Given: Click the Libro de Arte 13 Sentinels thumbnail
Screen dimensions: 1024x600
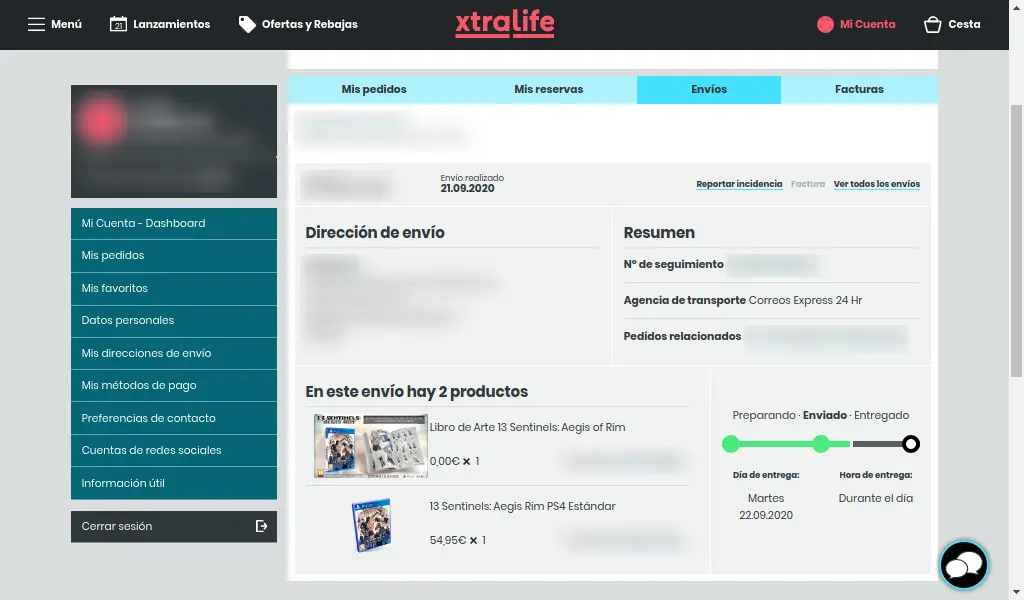Looking at the screenshot, I should [370, 446].
